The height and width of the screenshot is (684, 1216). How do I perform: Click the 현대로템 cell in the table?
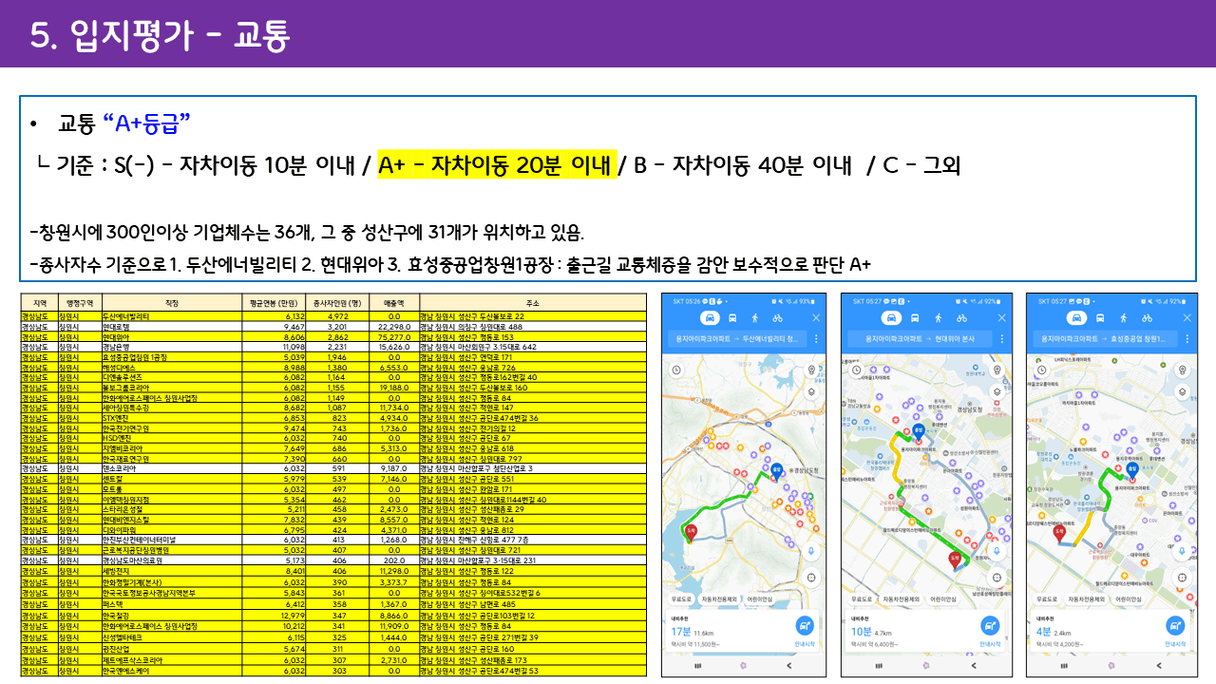pos(171,326)
